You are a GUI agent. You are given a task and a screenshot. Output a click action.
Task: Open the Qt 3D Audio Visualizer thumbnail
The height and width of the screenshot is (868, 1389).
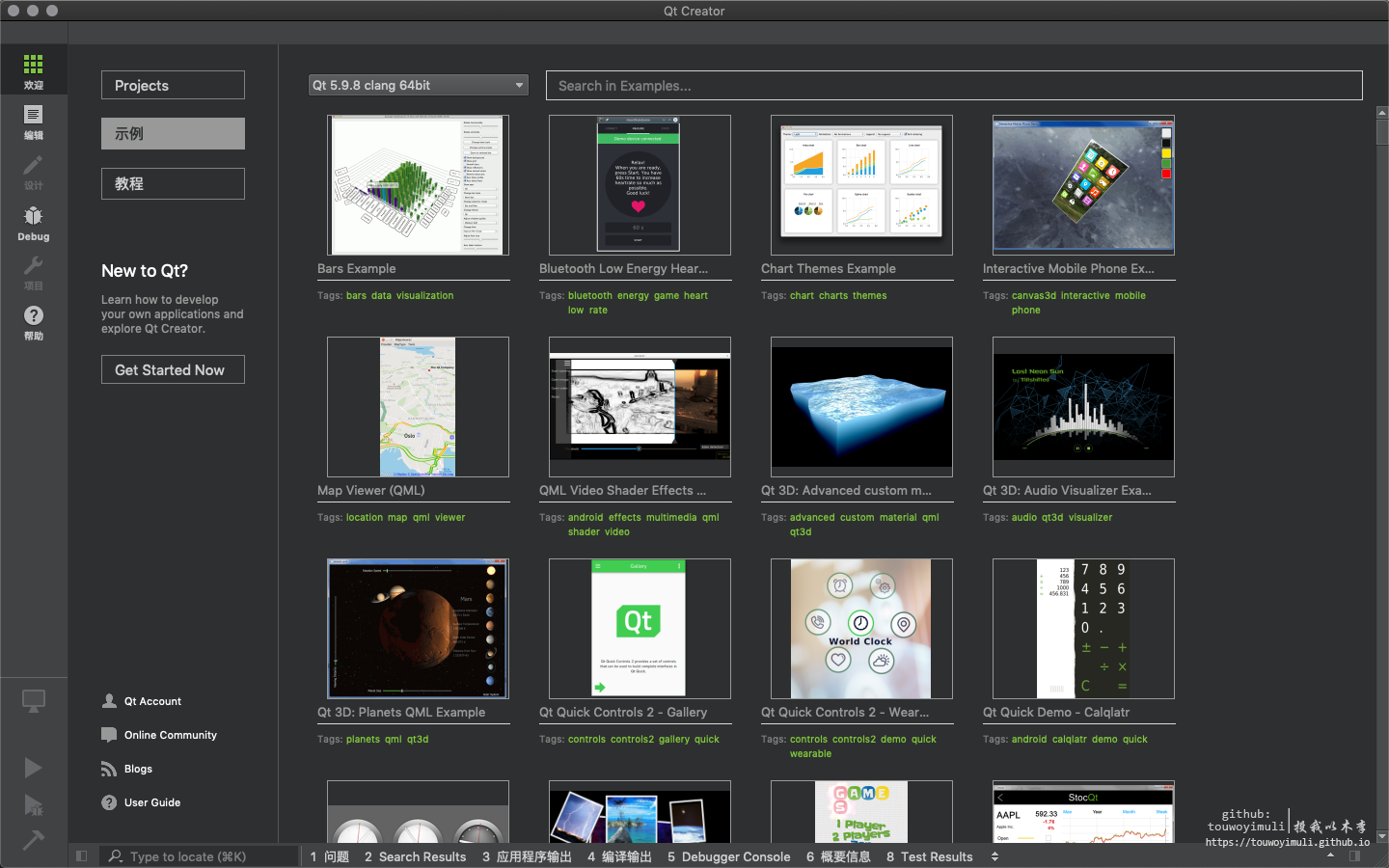click(x=1083, y=407)
